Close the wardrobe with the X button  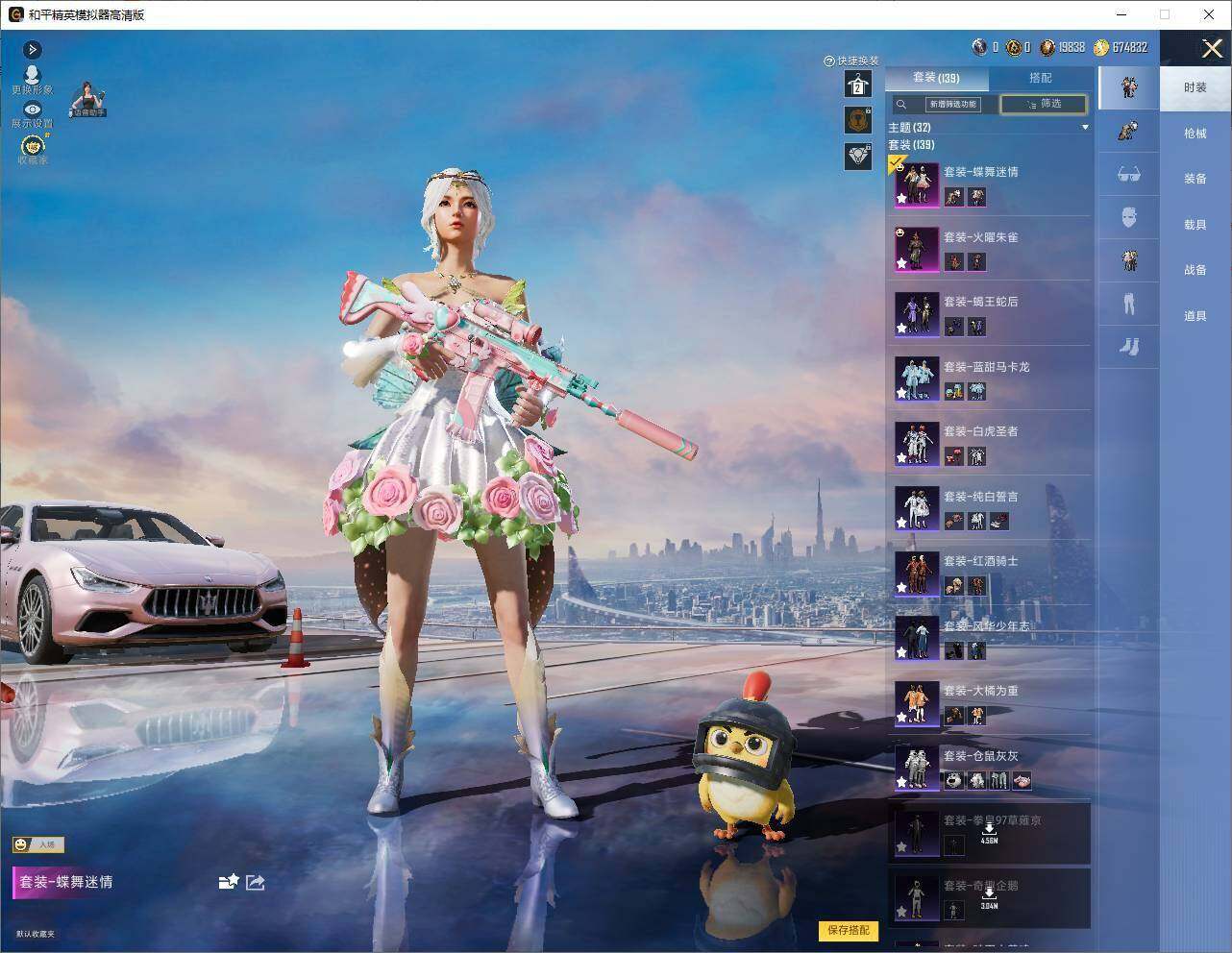tap(1212, 48)
